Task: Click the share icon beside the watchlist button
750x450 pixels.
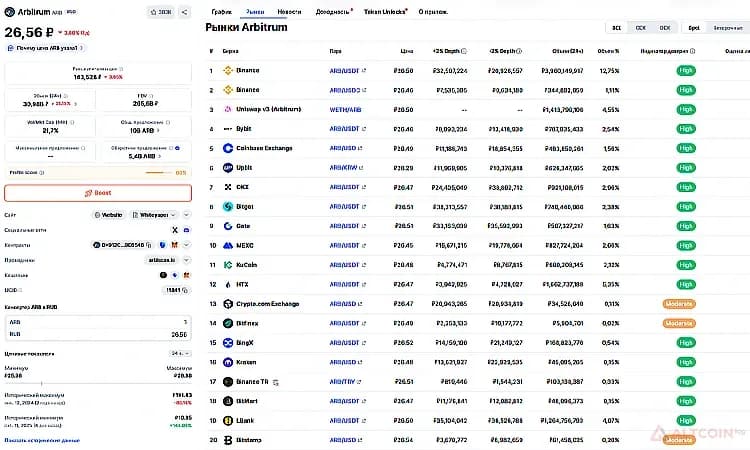Action: (185, 12)
